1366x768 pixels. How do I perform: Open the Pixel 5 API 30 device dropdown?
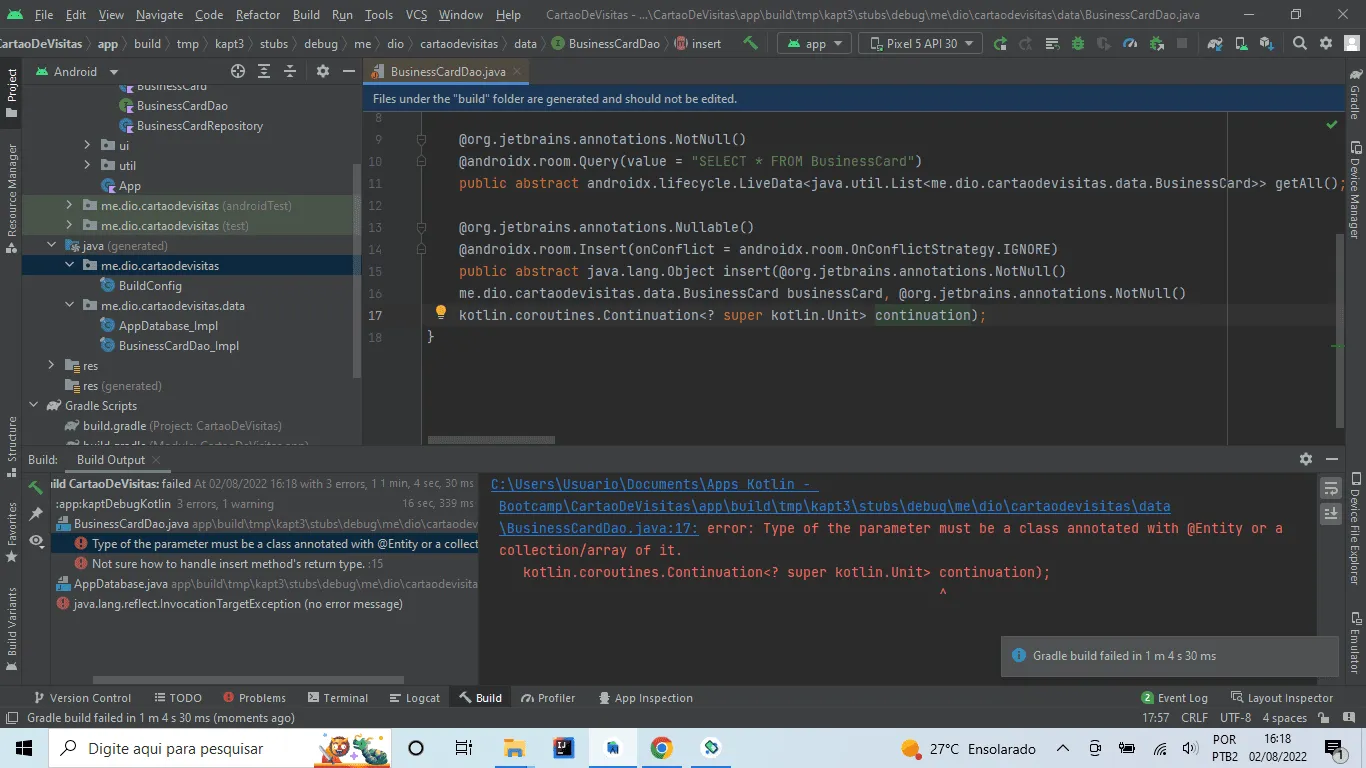click(x=920, y=43)
